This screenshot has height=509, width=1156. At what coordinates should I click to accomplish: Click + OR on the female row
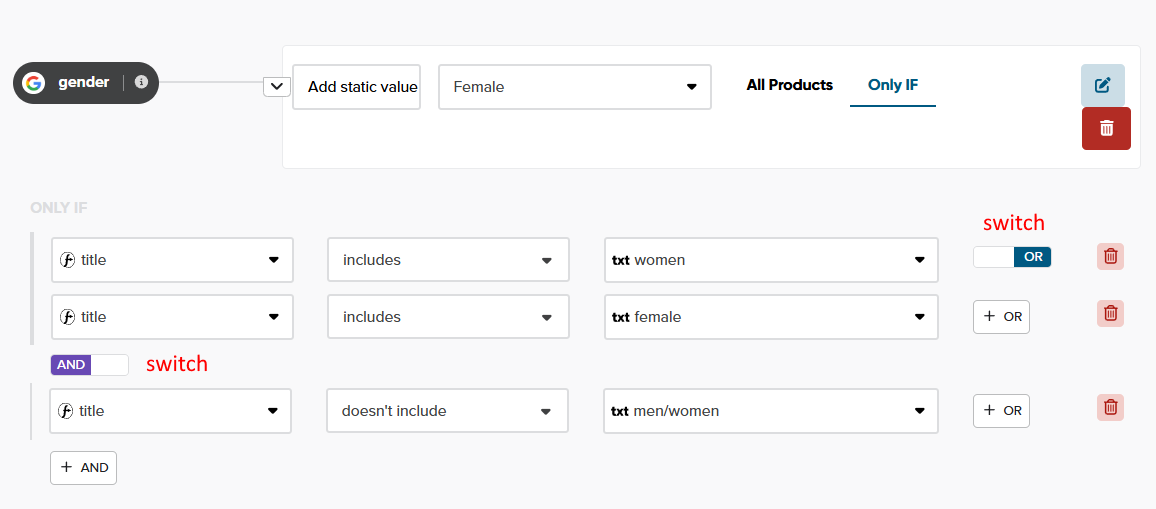coord(1001,317)
